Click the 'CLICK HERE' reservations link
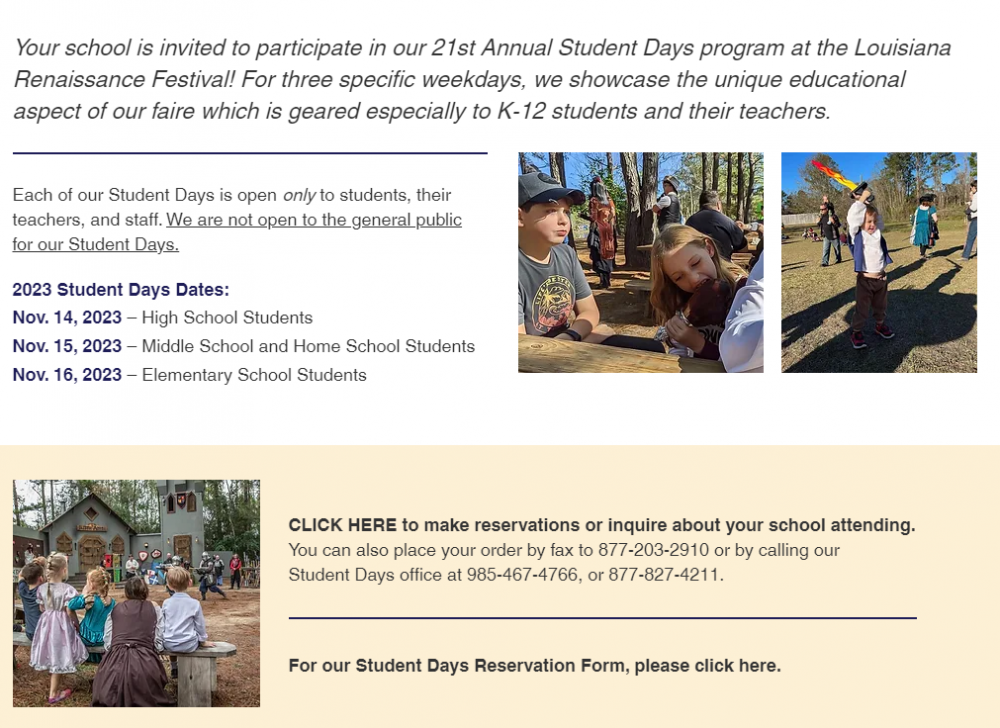Screen dimensions: 1000x728 (x=342, y=525)
